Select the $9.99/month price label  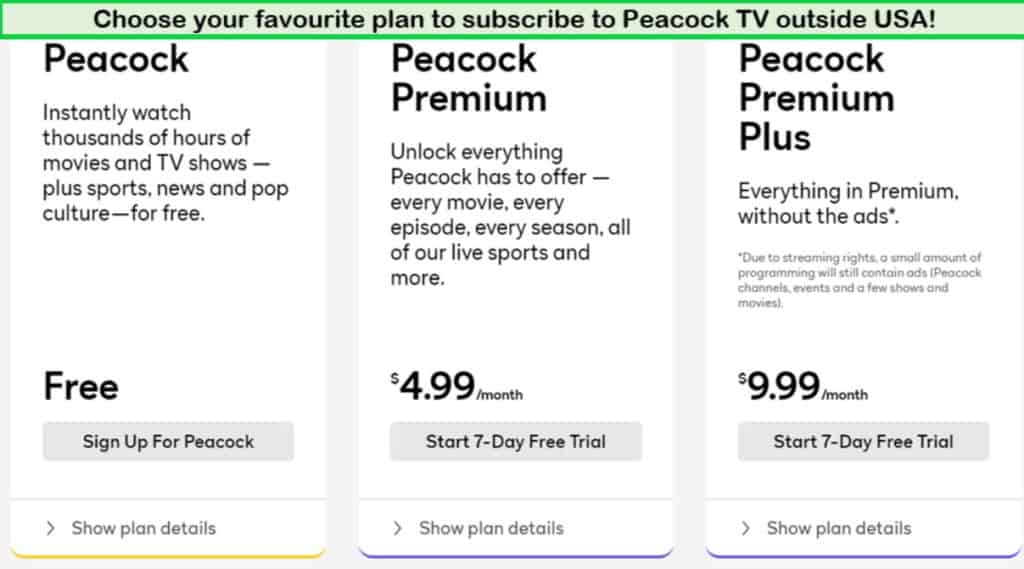click(803, 387)
